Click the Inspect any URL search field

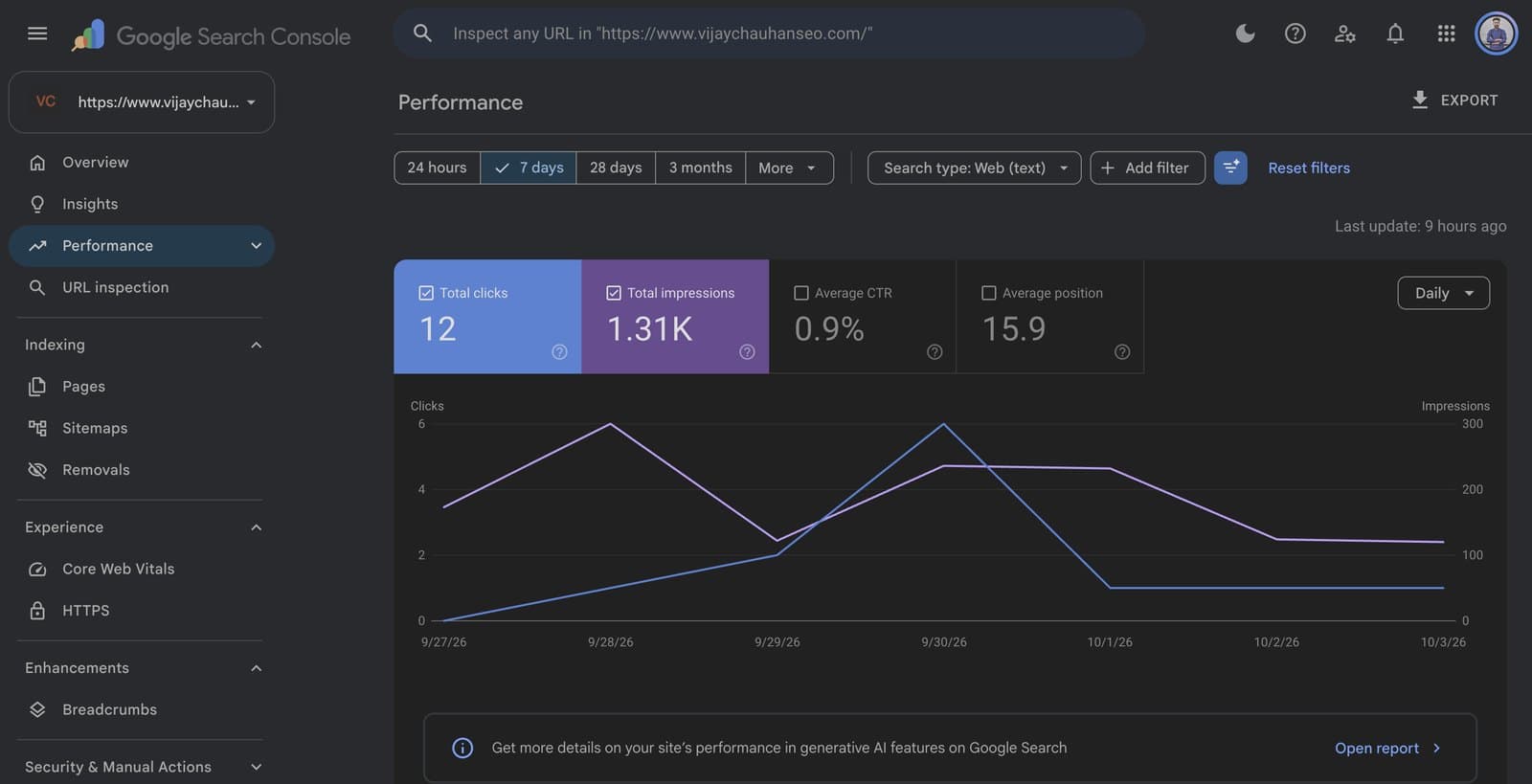[x=769, y=34]
